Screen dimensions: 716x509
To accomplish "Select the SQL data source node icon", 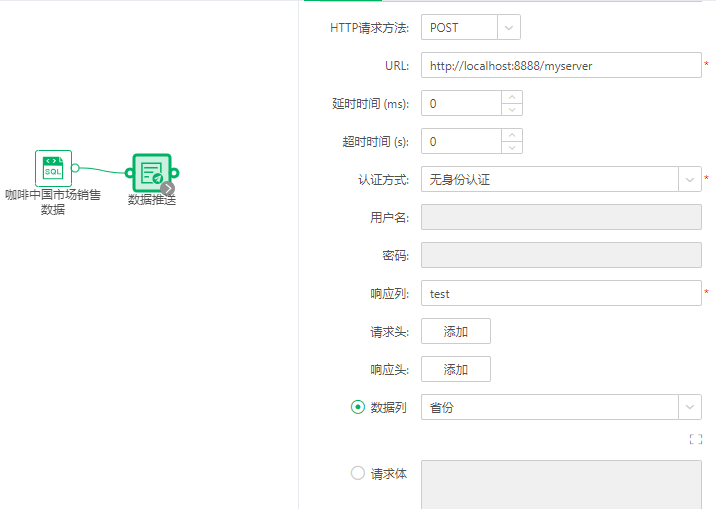I will (x=54, y=168).
